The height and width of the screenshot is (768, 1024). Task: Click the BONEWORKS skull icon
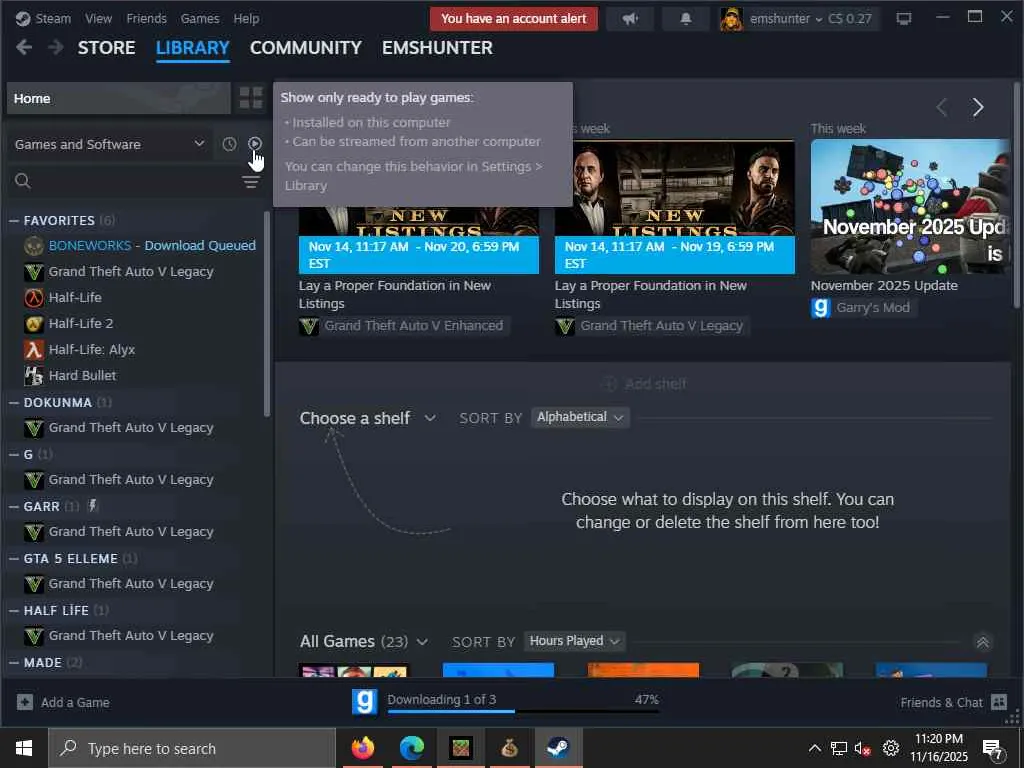pyautogui.click(x=34, y=246)
